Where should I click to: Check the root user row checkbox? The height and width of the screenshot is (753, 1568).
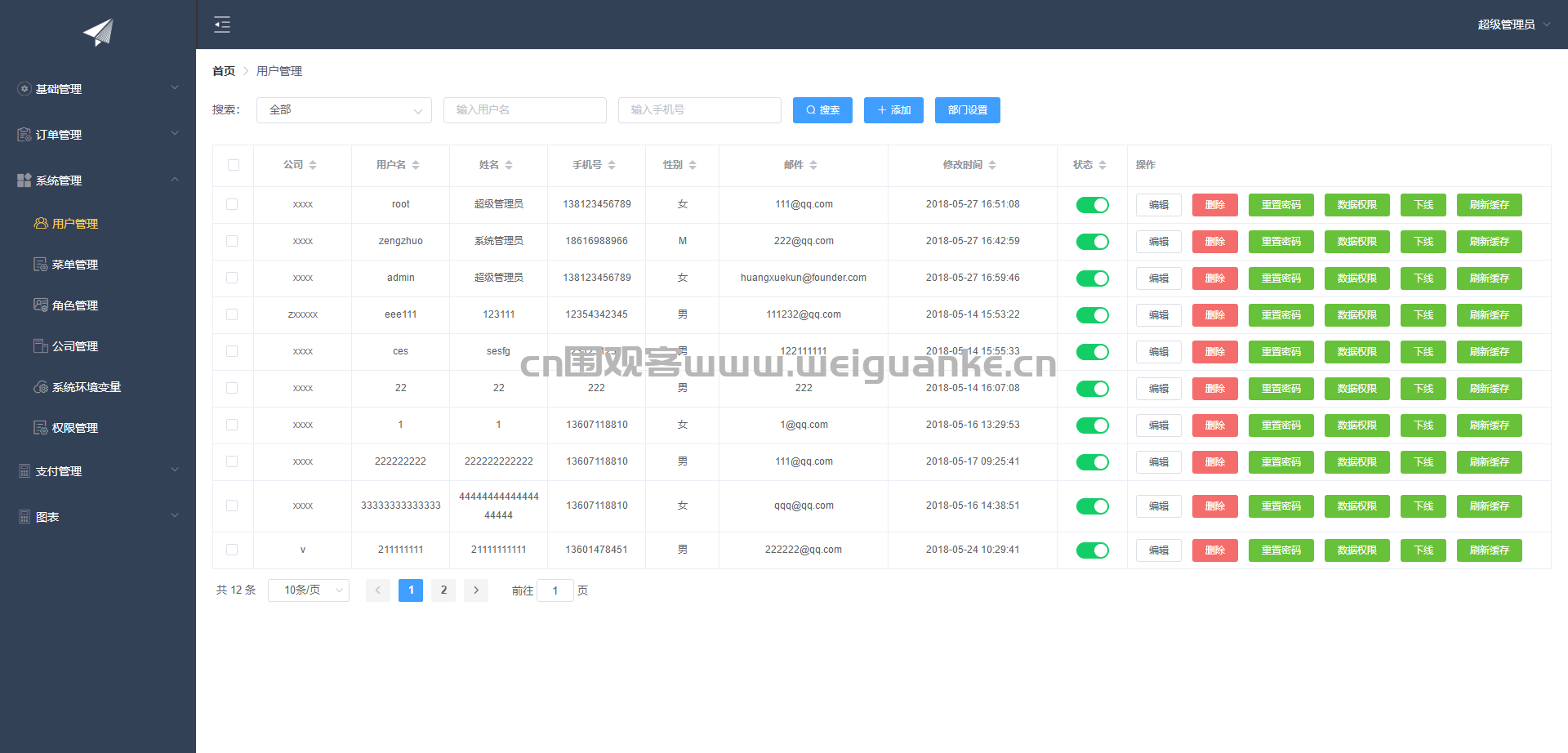tap(232, 204)
